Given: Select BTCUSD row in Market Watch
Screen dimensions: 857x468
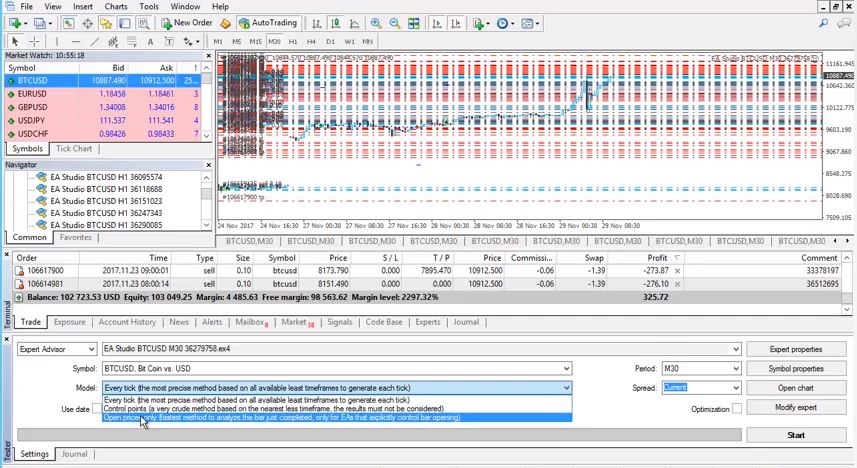Looking at the screenshot, I should coord(30,80).
